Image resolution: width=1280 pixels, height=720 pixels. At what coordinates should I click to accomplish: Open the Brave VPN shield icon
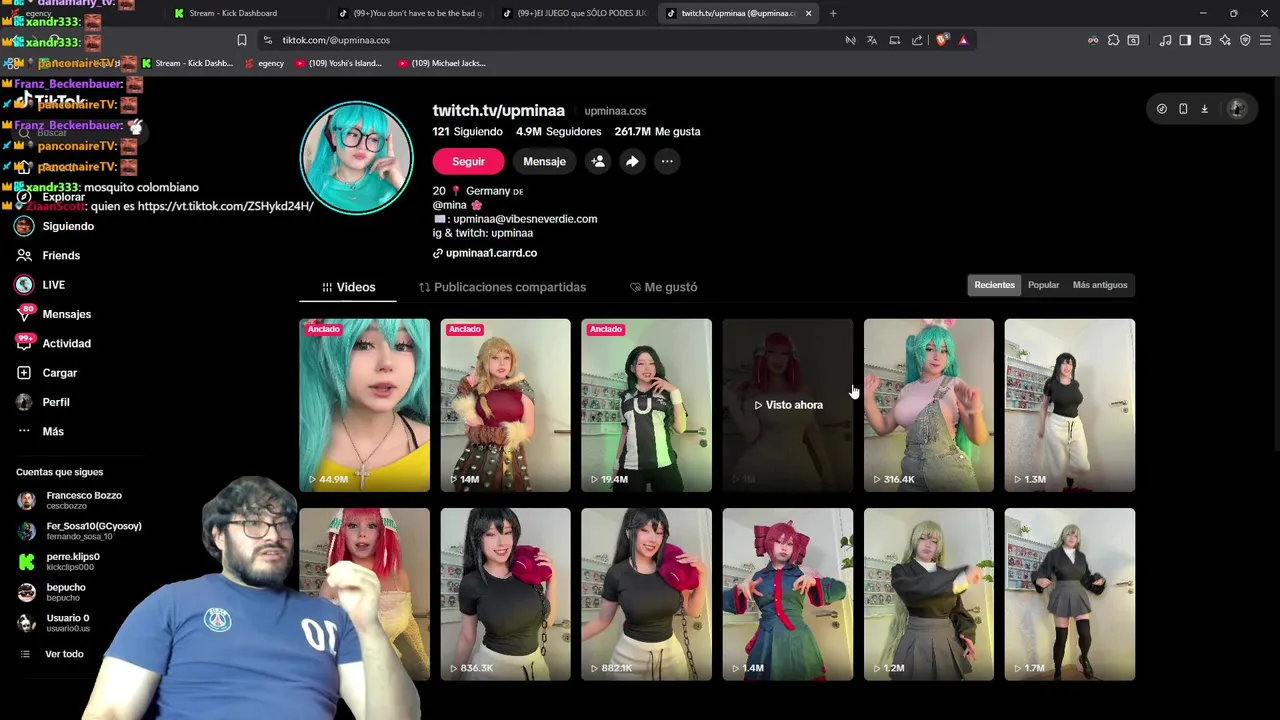pyautogui.click(x=1245, y=40)
